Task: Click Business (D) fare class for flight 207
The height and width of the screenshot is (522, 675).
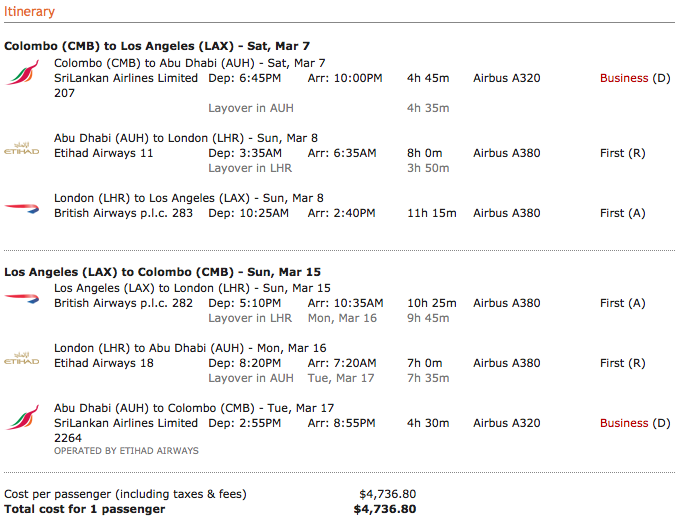Action: point(634,78)
